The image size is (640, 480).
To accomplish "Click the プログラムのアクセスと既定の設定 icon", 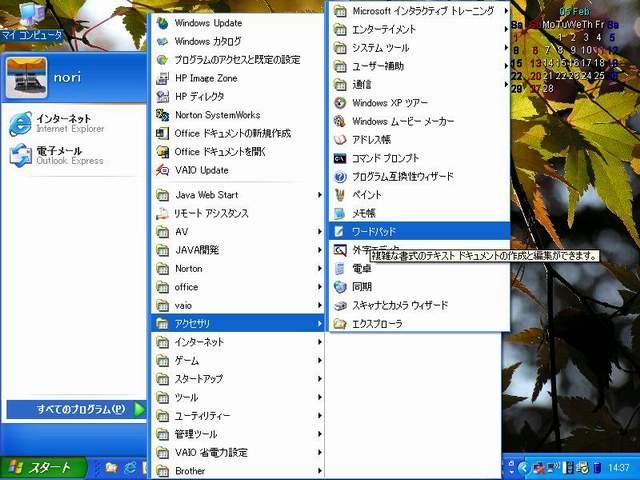I will [x=162, y=60].
